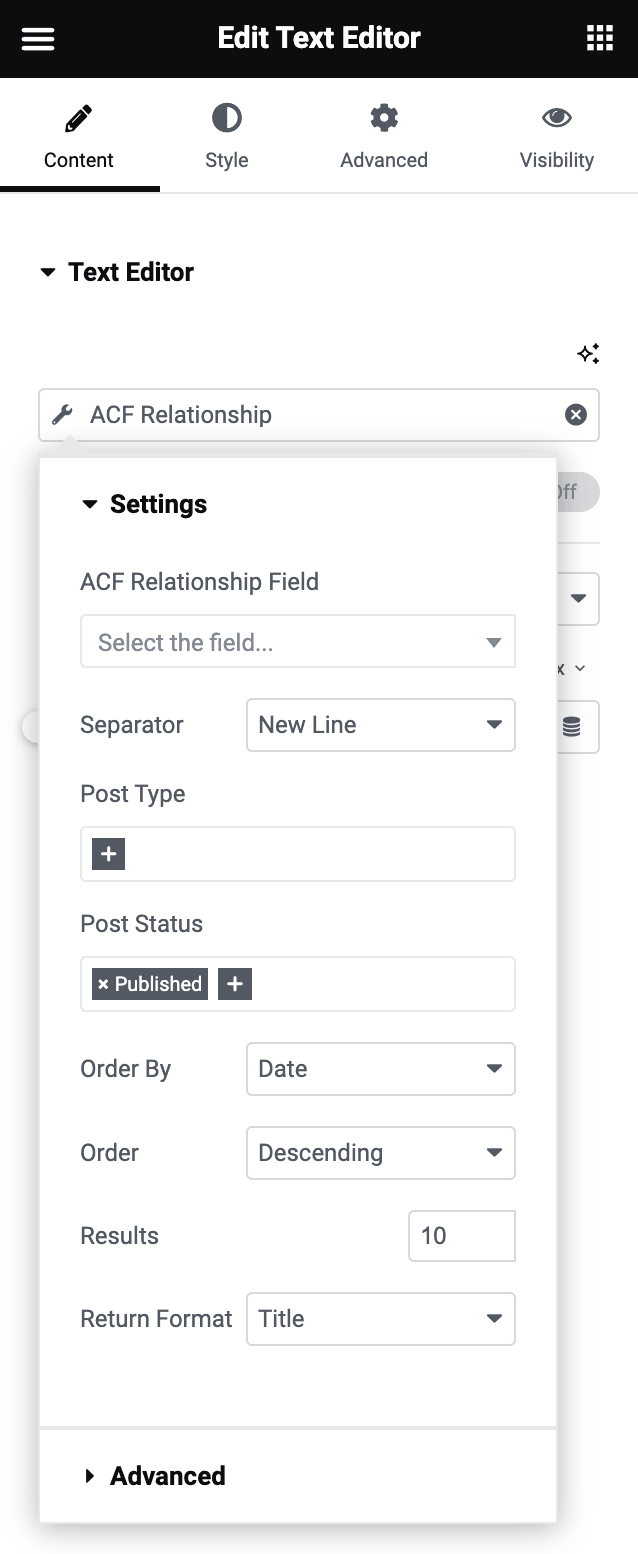Image resolution: width=638 pixels, height=1554 pixels.
Task: Click the Results number field
Action: click(461, 1235)
